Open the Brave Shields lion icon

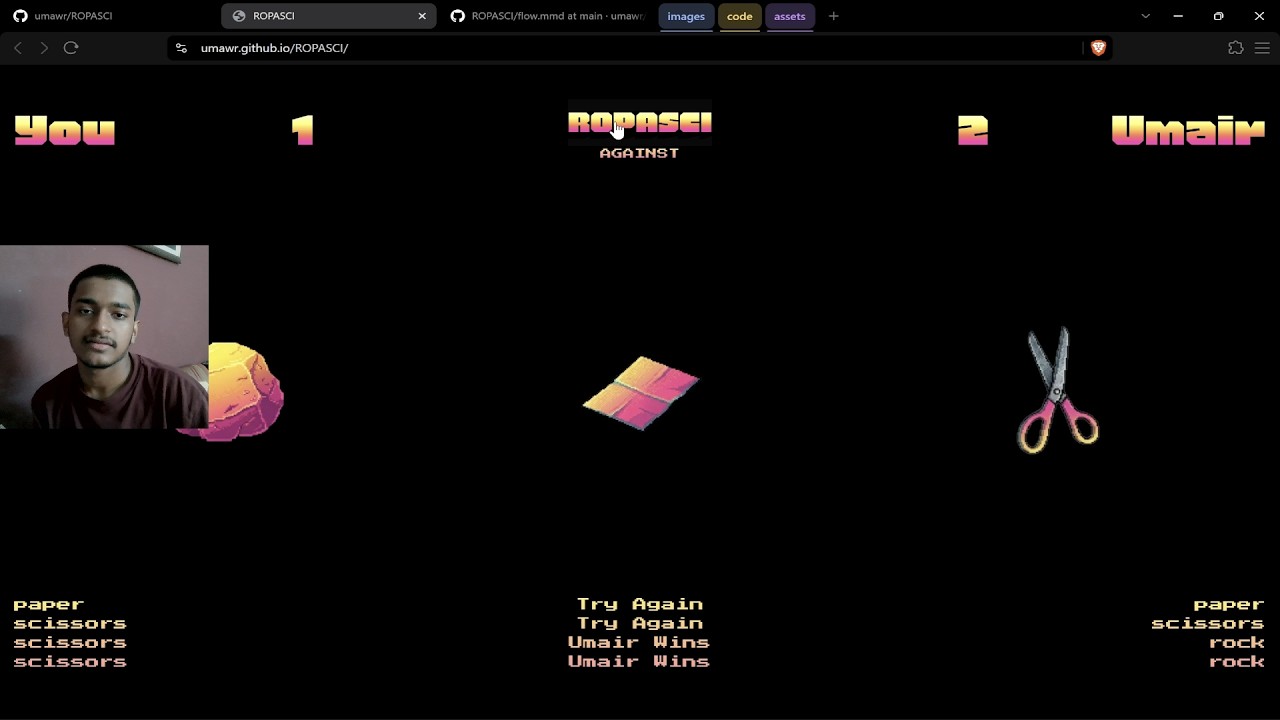coord(1098,48)
